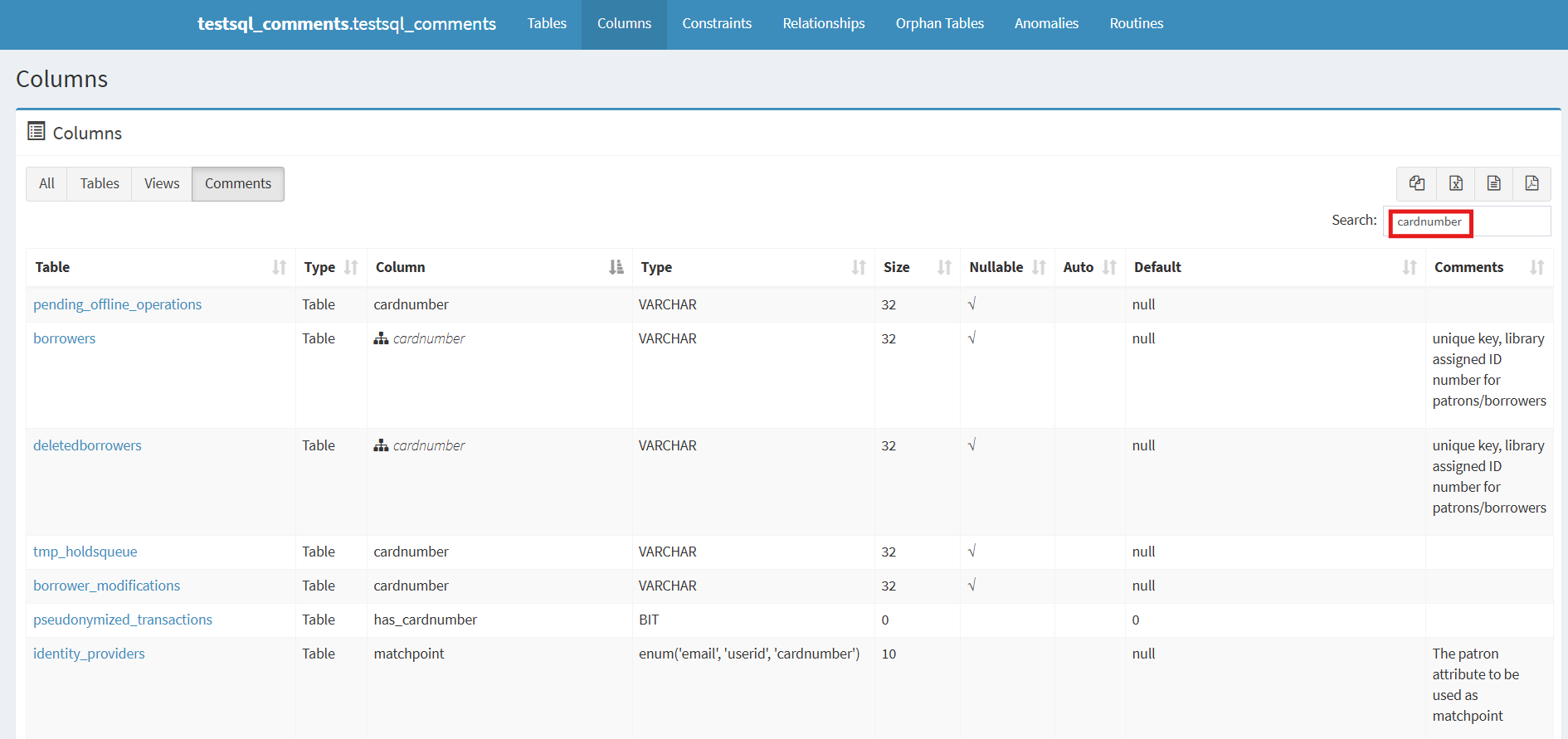Open the Constraints tab in navbar
Screen dimensions: 1568x739
click(717, 24)
